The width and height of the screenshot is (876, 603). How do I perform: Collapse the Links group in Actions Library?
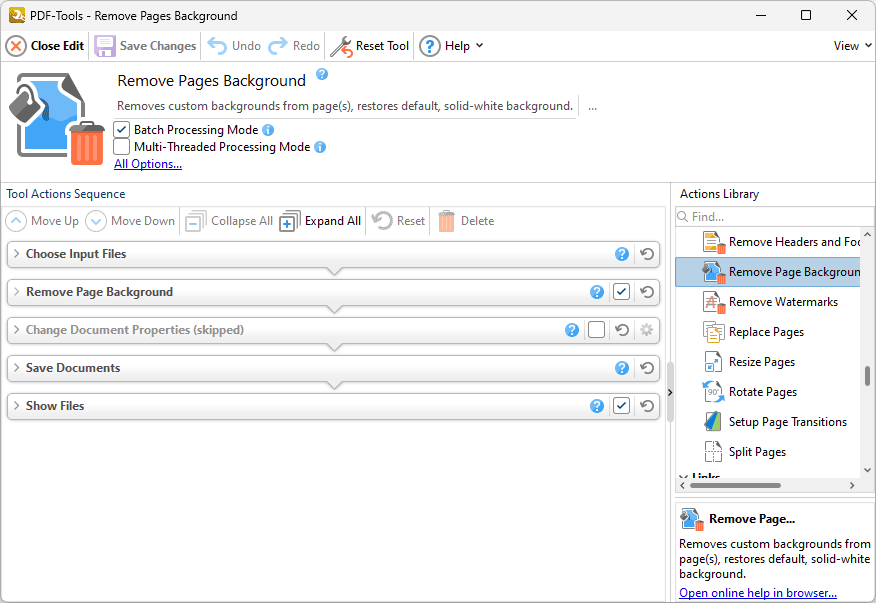tap(683, 476)
